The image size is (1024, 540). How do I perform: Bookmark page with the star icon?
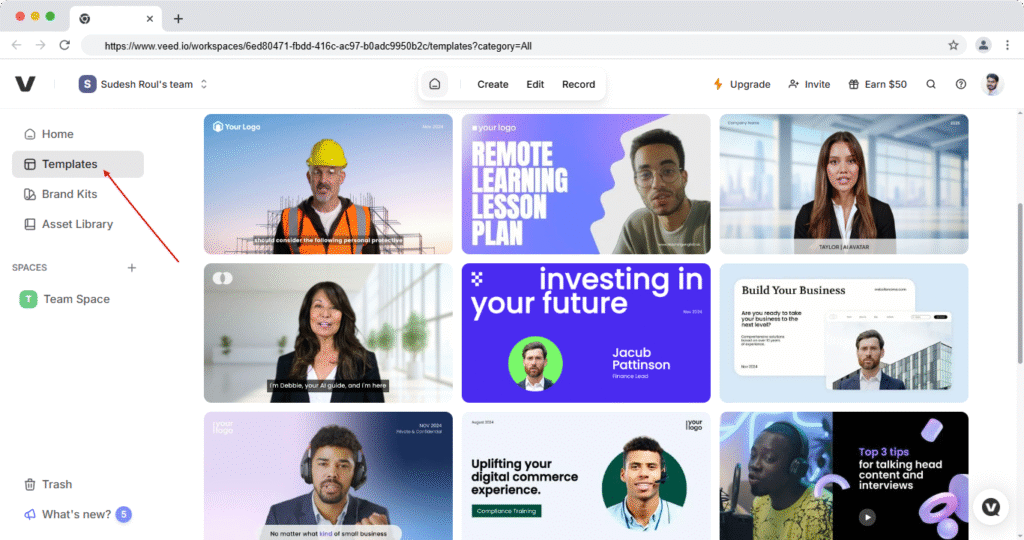[953, 46]
